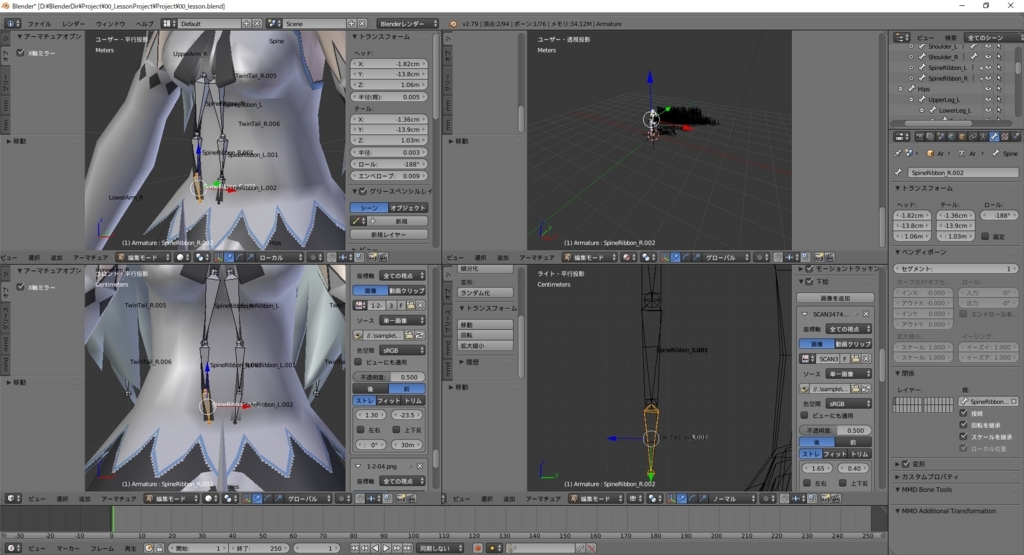Open the Armature data properties tab

pos(983,136)
